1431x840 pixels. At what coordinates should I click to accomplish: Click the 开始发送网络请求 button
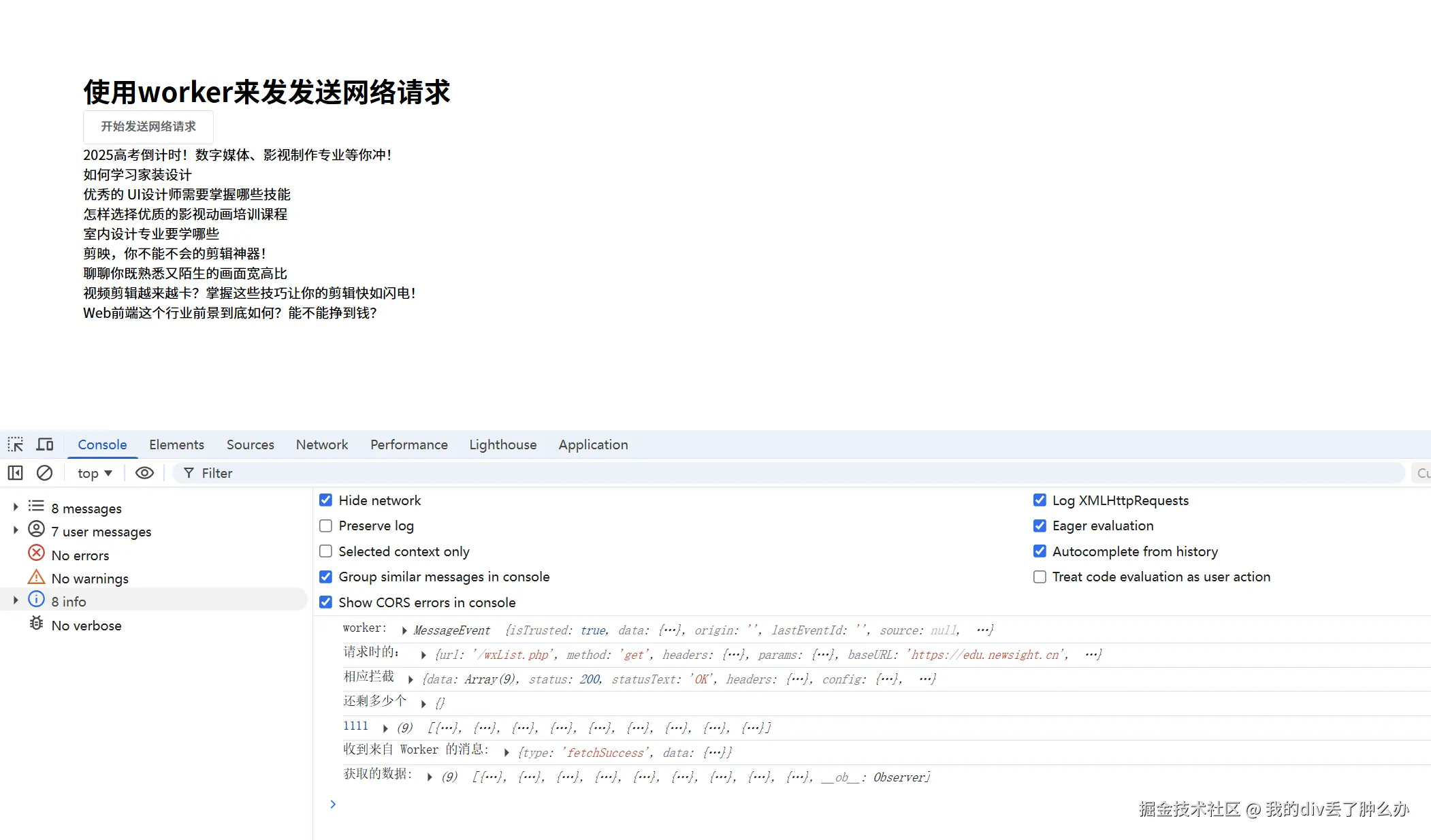click(148, 127)
